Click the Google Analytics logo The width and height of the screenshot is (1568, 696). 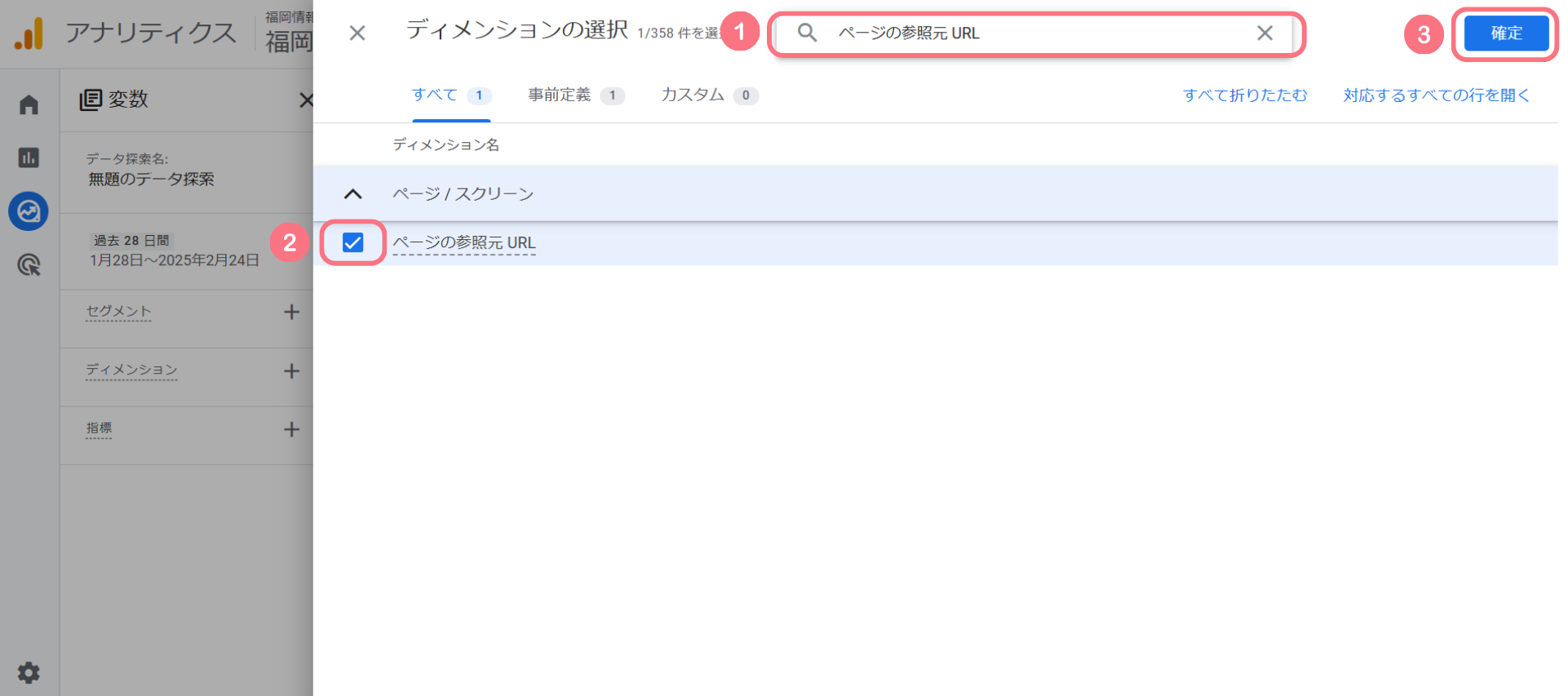pyautogui.click(x=29, y=34)
